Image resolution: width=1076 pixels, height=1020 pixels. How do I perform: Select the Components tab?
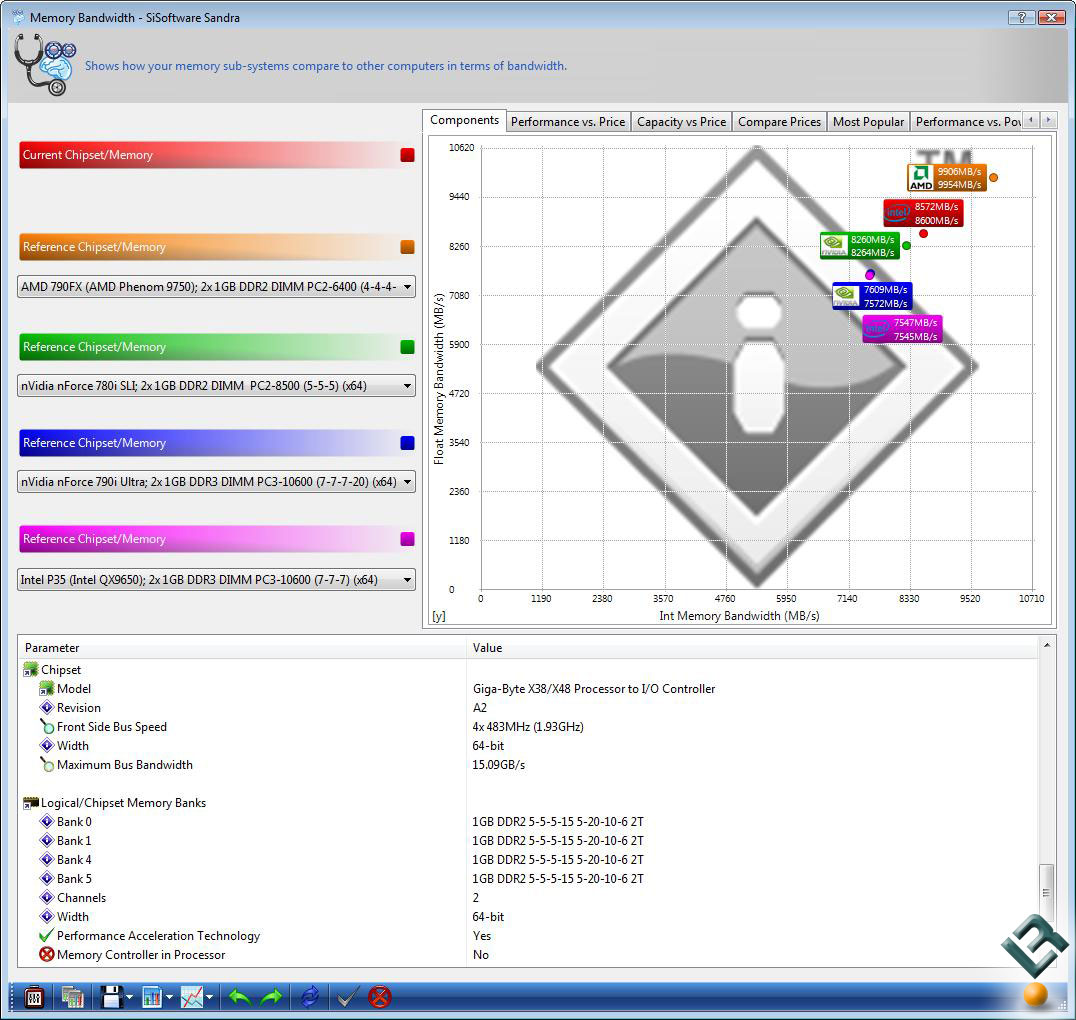pos(465,120)
